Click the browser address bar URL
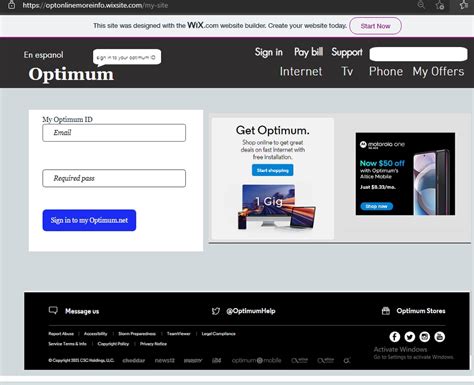Viewport: 474px width, 385px height. coord(95,5)
